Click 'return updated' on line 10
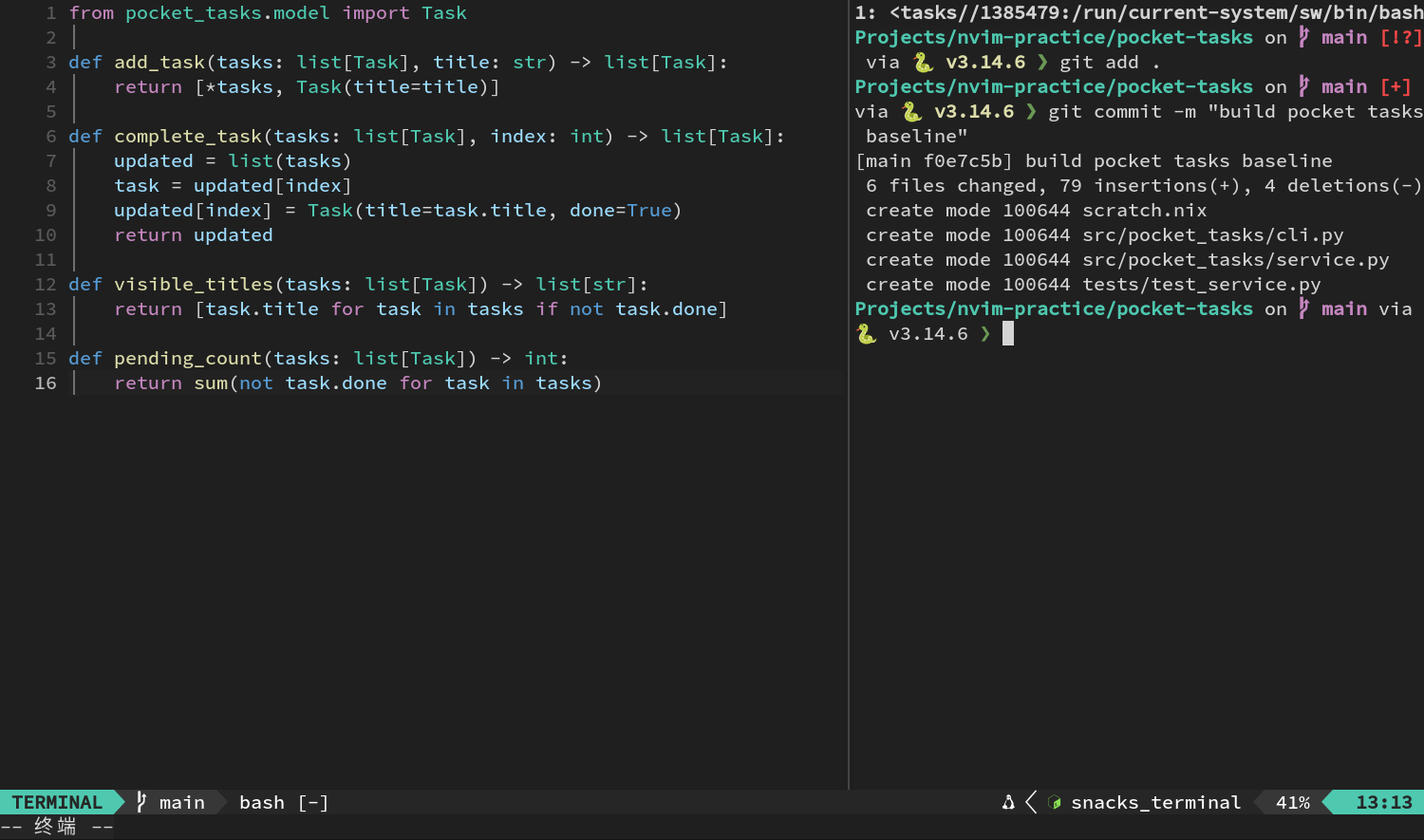The width and height of the screenshot is (1424, 840). tap(194, 235)
